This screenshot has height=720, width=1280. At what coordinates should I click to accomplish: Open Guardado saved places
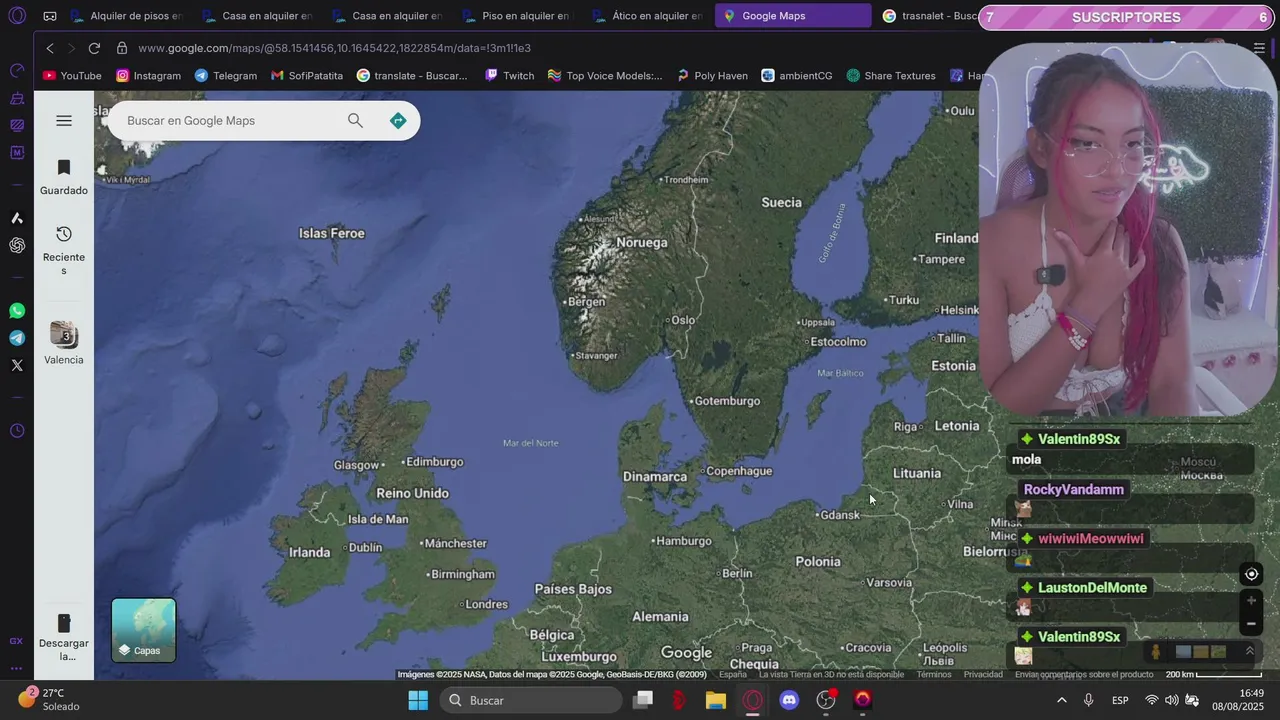(x=64, y=177)
